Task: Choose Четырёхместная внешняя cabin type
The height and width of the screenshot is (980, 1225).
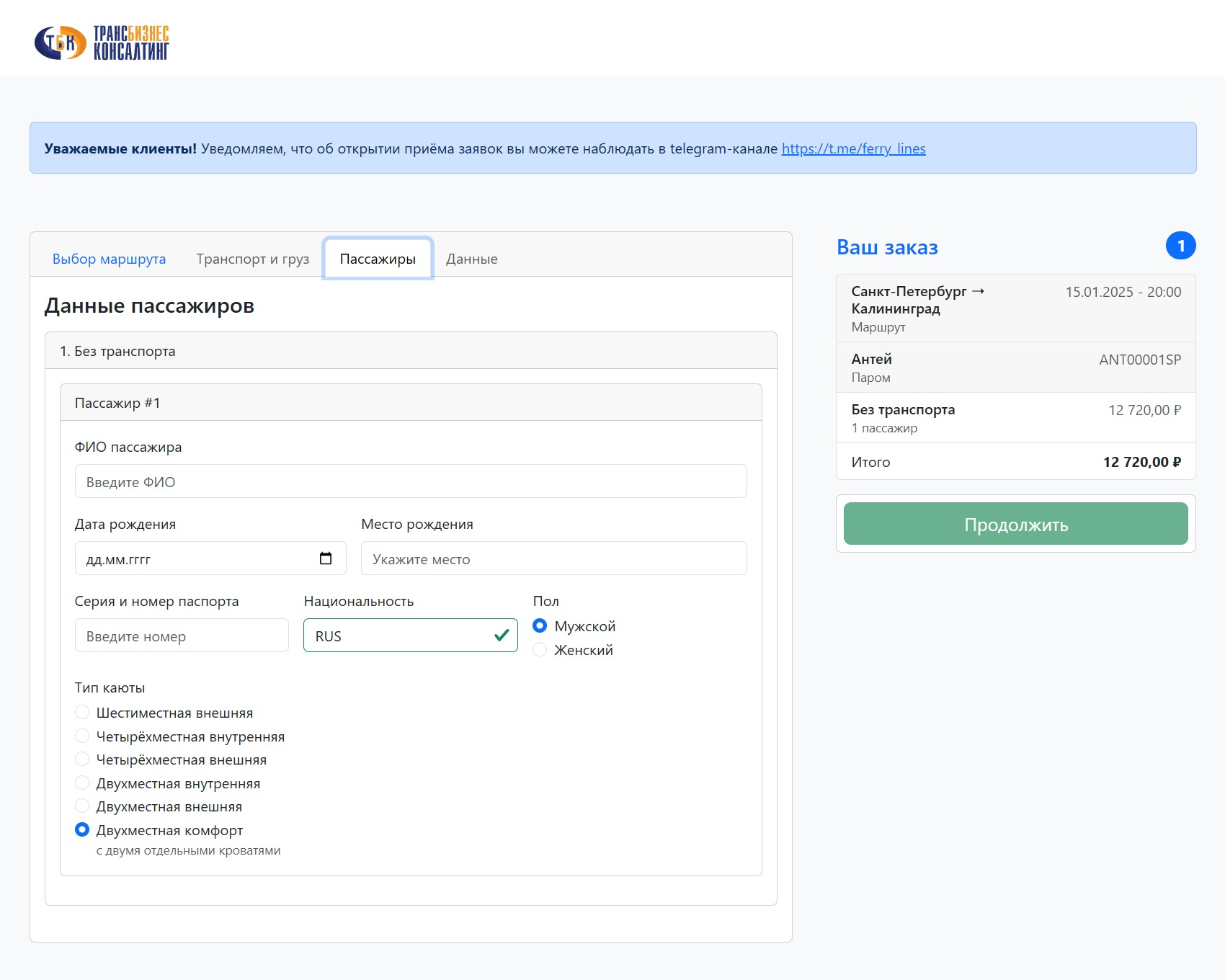Action: 82,759
